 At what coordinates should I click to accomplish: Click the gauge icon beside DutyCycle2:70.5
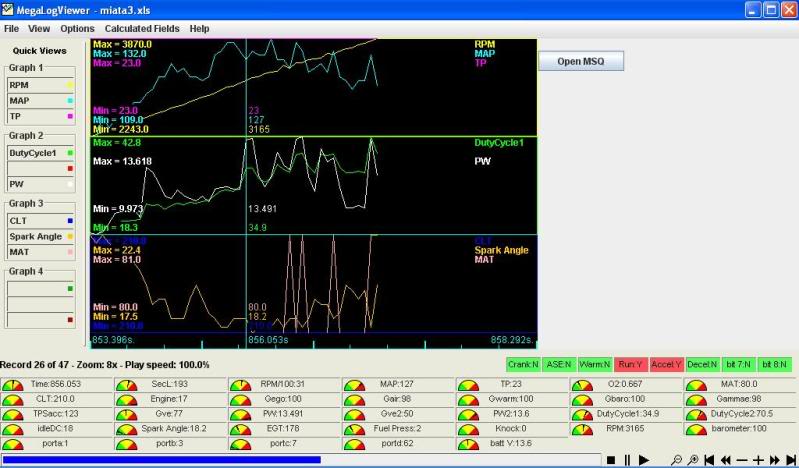tap(697, 415)
